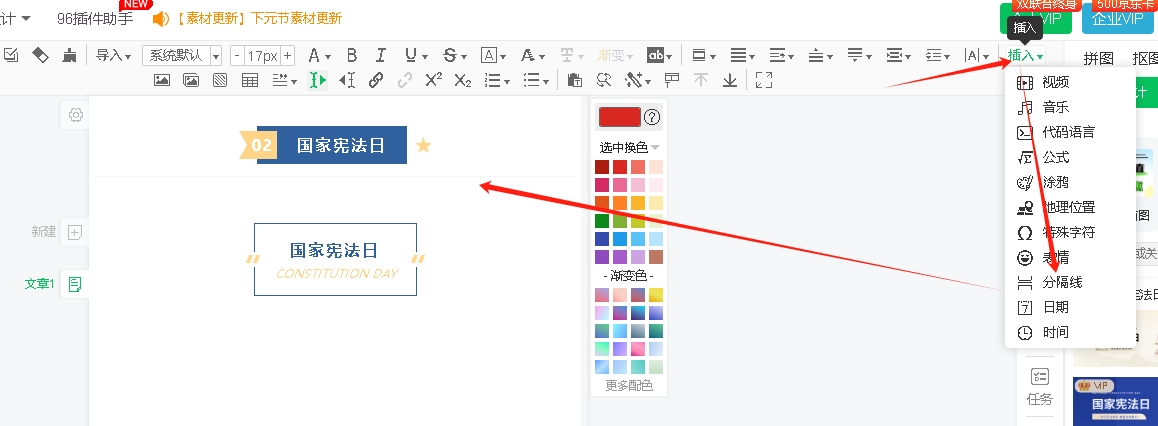This screenshot has height=426, width=1158.
Task: Open the 系统默认 font dropdown
Action: coord(182,55)
